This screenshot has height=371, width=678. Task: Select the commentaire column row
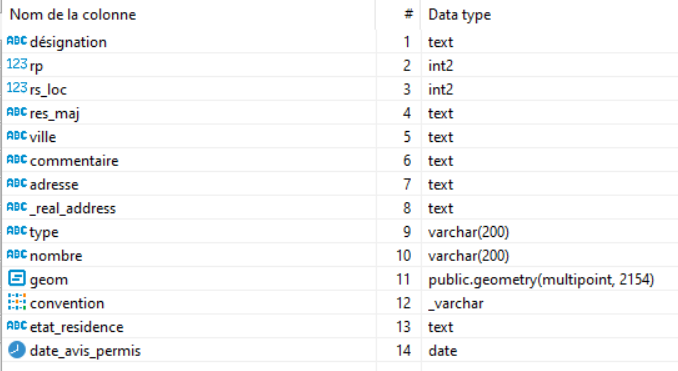[x=340, y=160]
